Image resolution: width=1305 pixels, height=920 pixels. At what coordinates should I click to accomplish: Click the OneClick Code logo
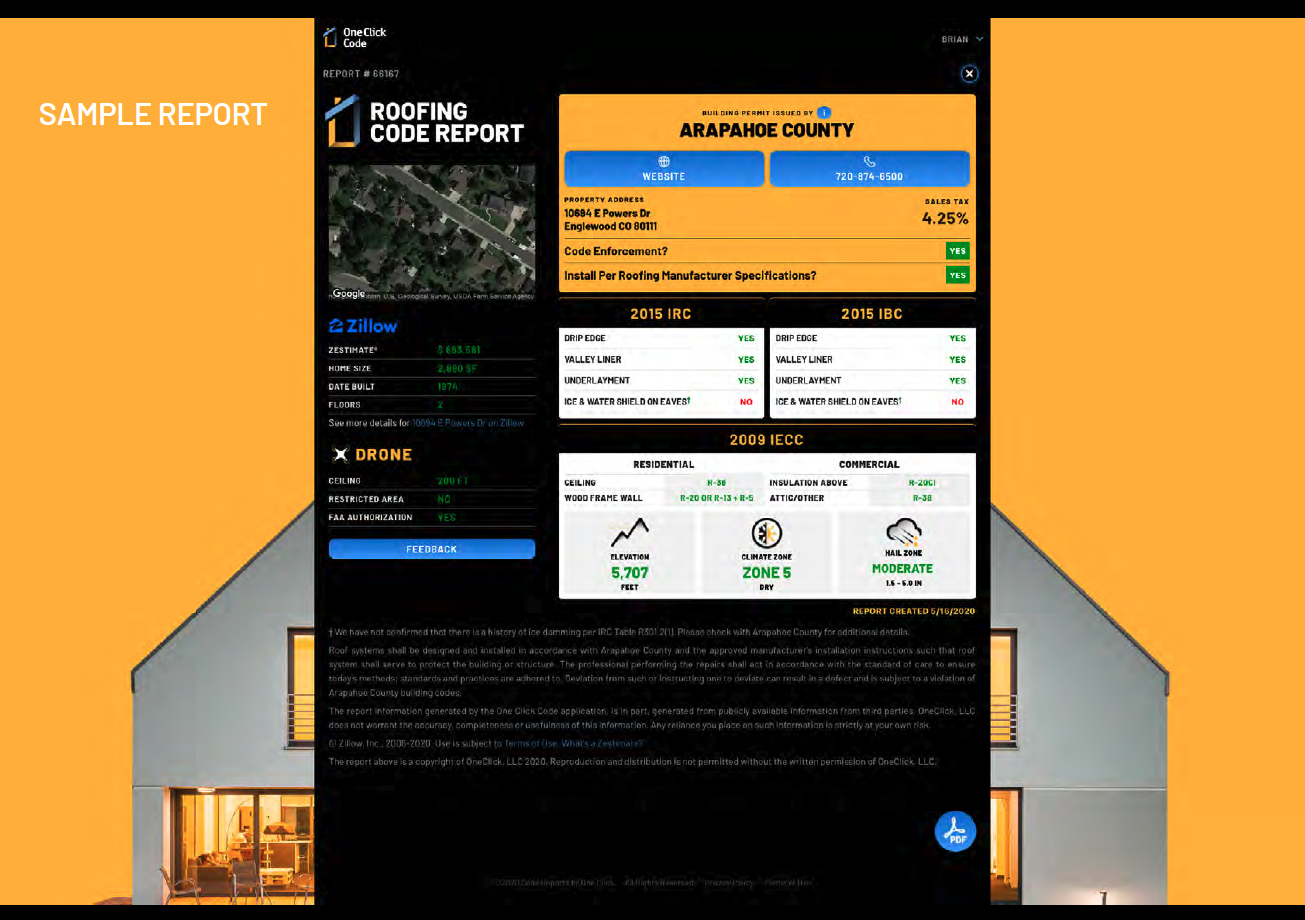pyautogui.click(x=354, y=38)
